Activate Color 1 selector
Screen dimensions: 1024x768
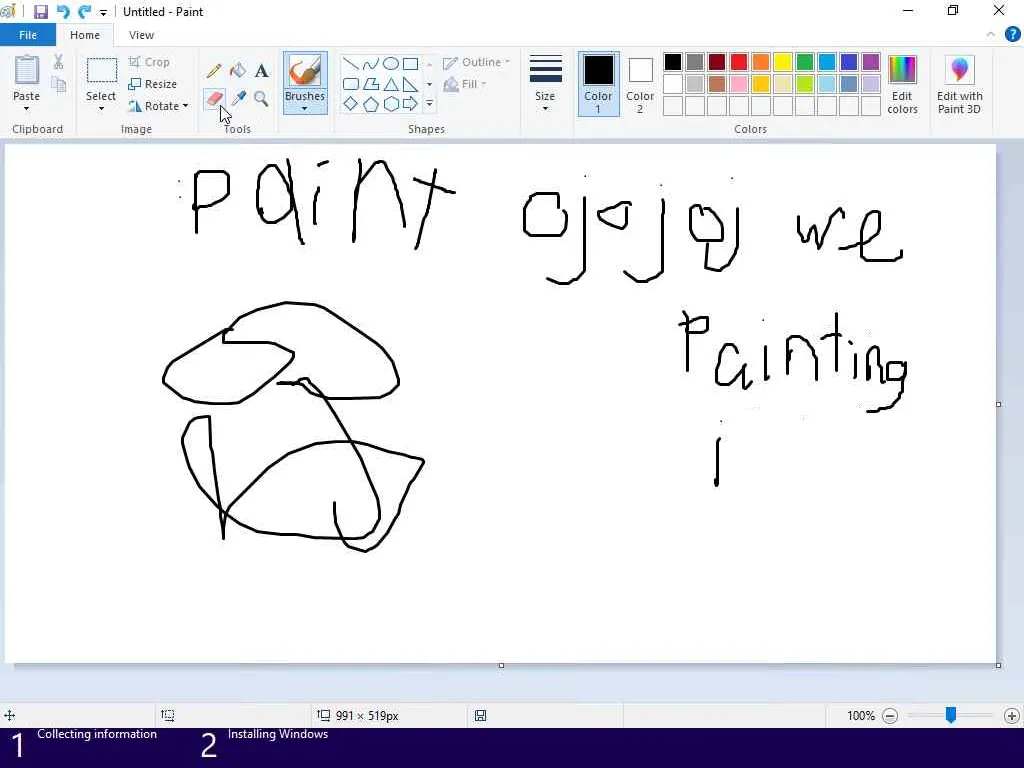tap(598, 85)
